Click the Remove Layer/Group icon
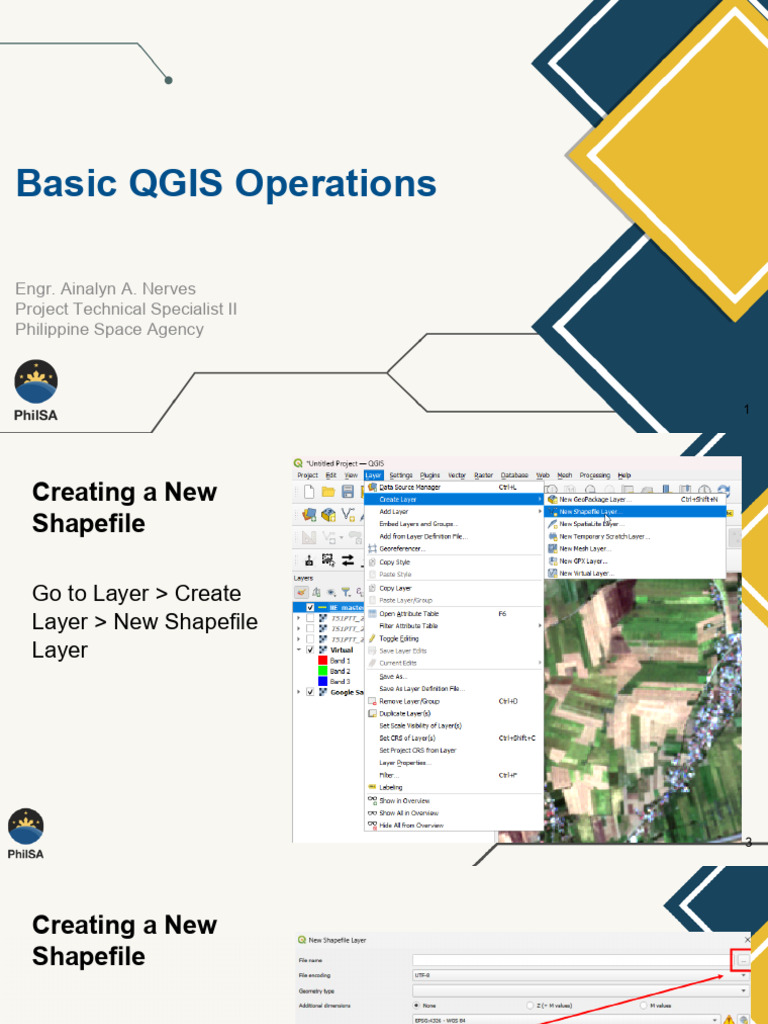 (x=372, y=701)
